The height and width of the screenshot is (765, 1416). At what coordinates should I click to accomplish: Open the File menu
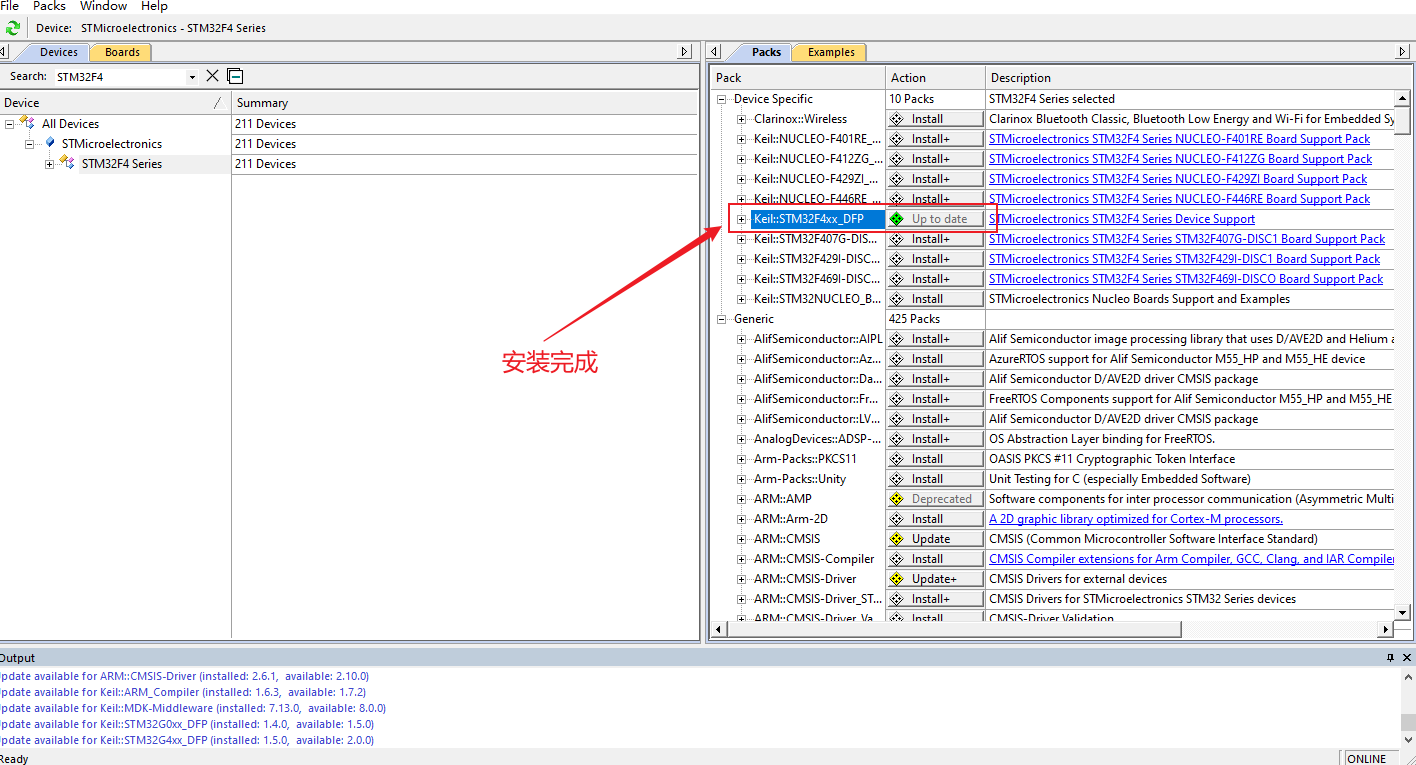(x=9, y=6)
